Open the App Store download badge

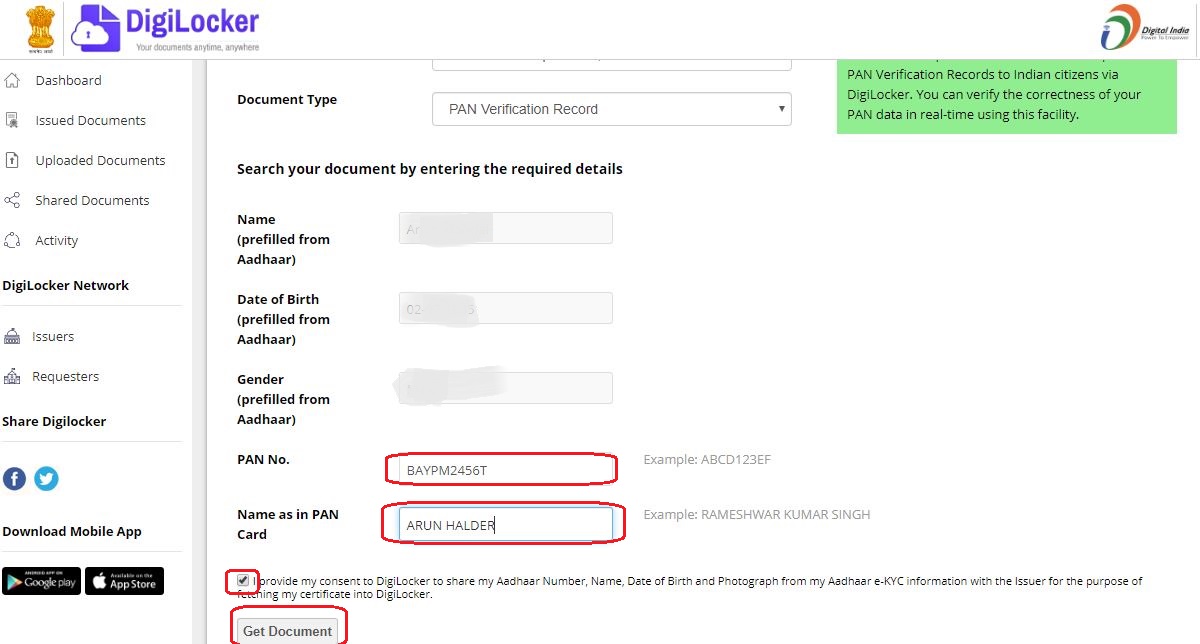point(124,581)
